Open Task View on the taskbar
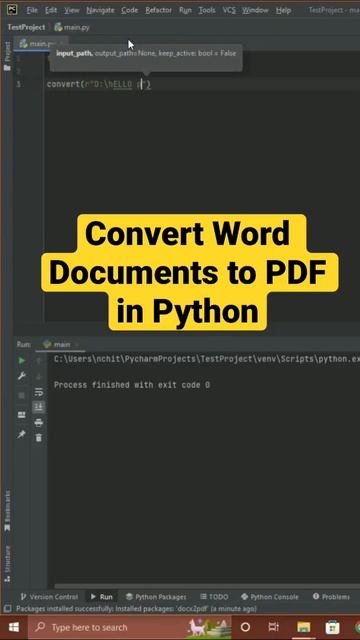 coord(274,627)
